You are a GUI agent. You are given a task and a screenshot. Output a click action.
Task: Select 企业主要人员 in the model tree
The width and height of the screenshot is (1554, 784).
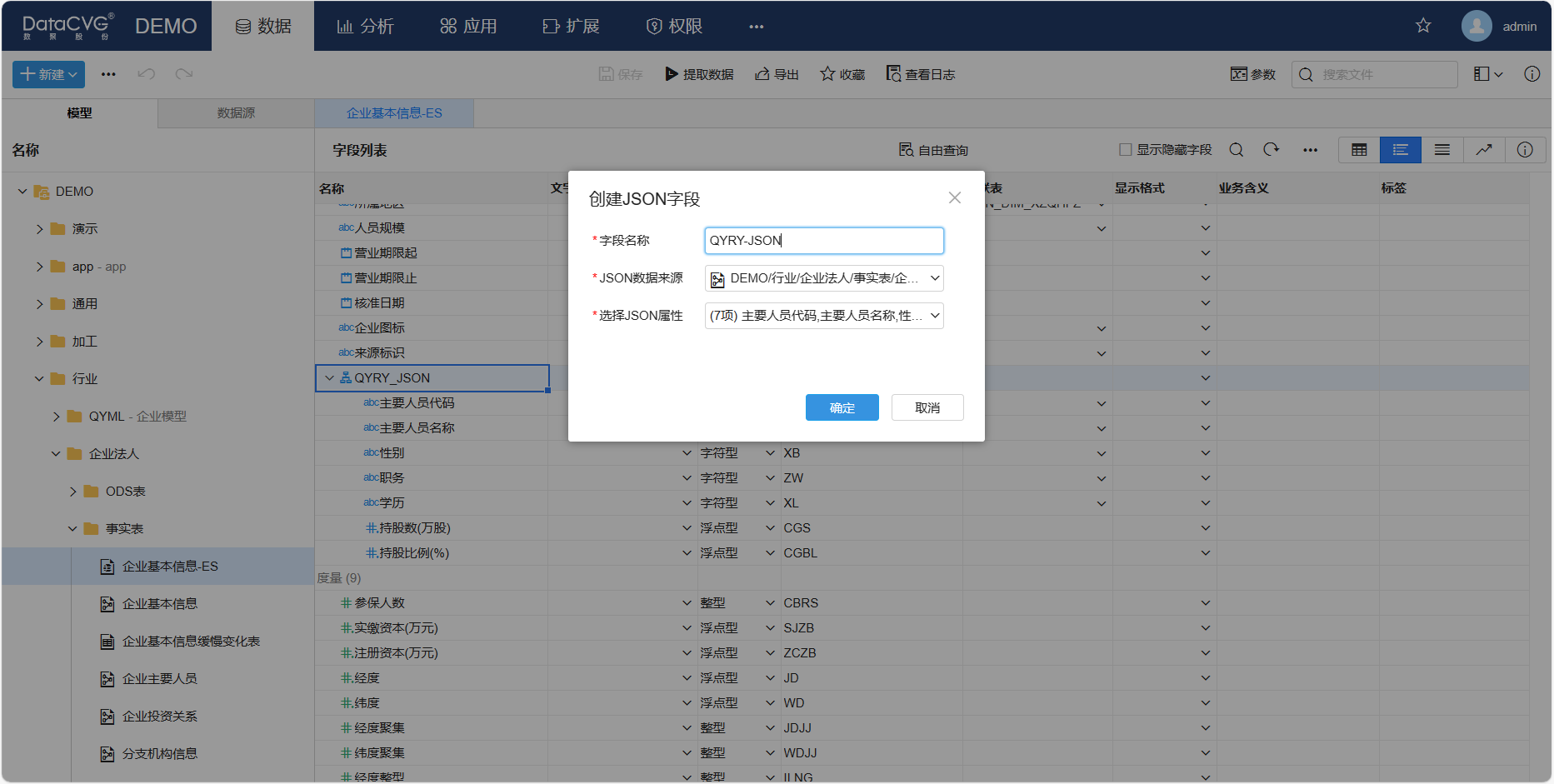(160, 679)
